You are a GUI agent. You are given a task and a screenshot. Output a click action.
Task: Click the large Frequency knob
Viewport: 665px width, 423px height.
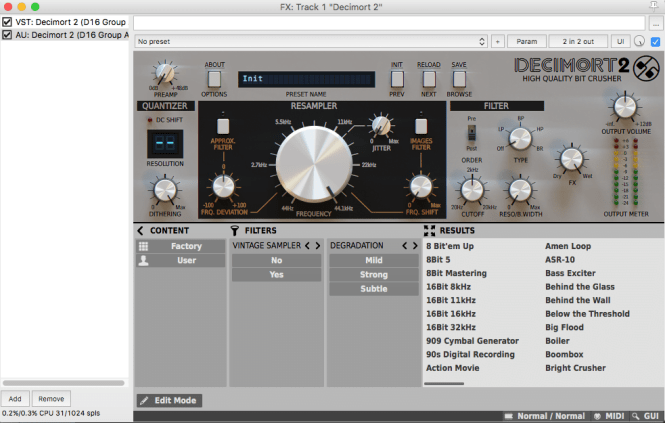tap(314, 164)
